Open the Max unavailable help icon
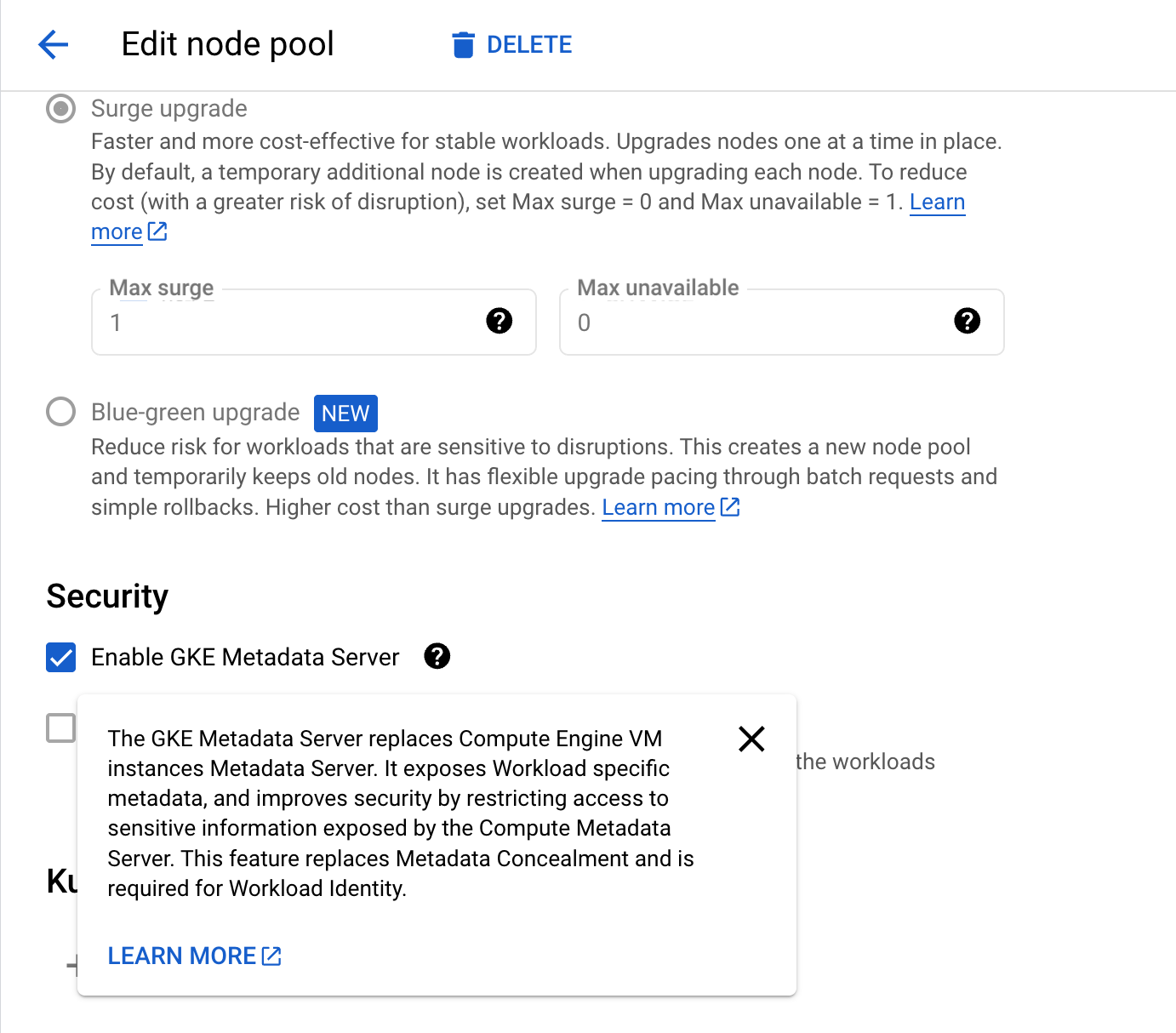The height and width of the screenshot is (1033, 1176). (968, 321)
